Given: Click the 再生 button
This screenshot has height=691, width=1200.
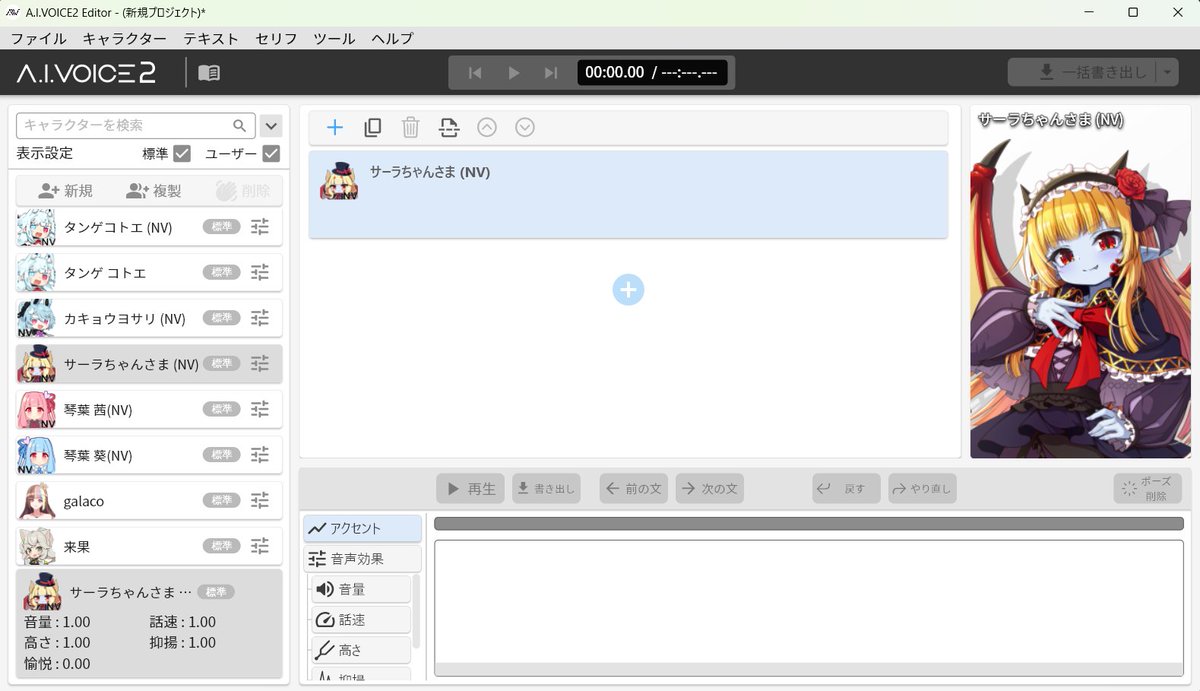Looking at the screenshot, I should [471, 489].
